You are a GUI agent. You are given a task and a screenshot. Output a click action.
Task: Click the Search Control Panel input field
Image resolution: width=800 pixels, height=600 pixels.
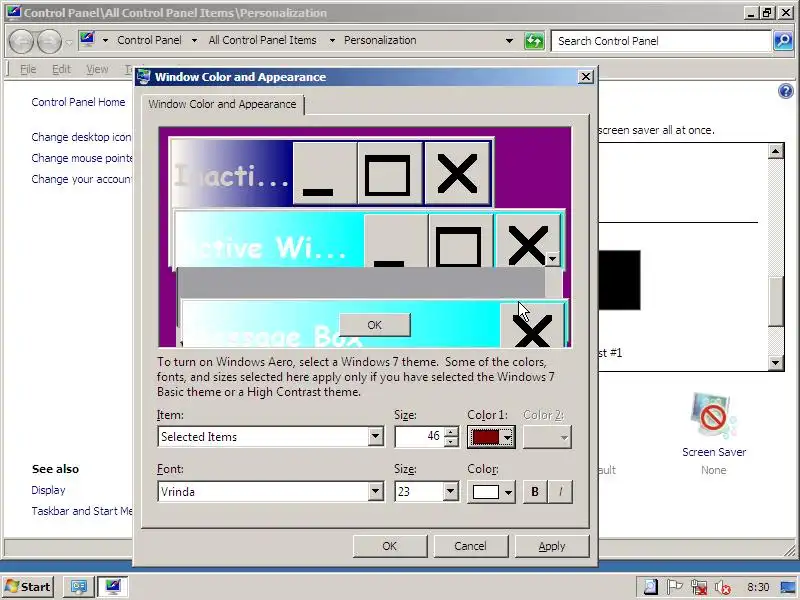(x=661, y=41)
